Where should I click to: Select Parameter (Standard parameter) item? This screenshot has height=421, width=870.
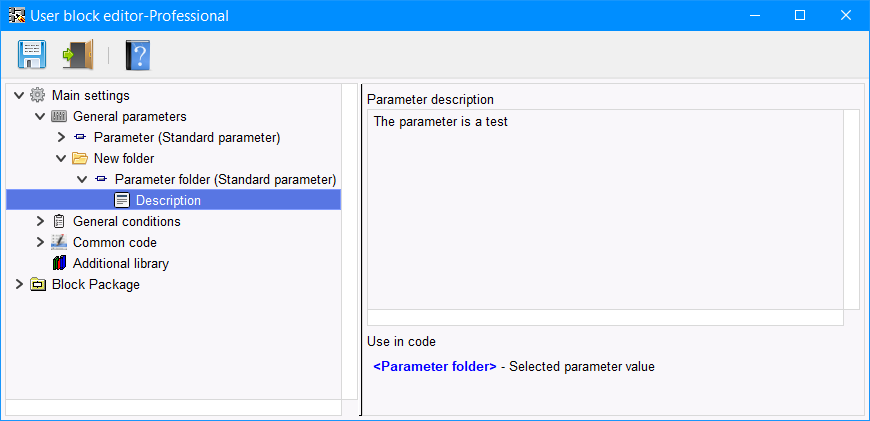point(186,137)
